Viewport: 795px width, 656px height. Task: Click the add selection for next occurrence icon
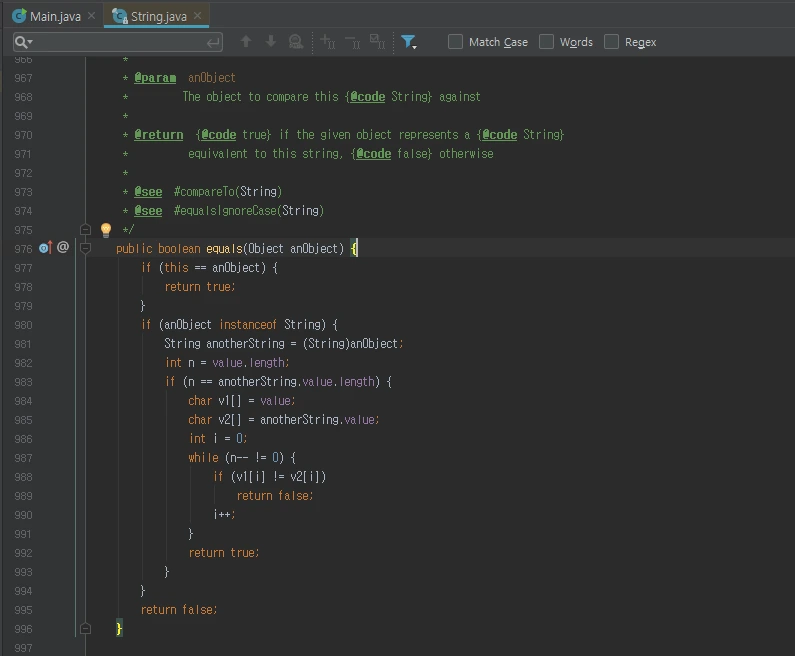pos(327,42)
